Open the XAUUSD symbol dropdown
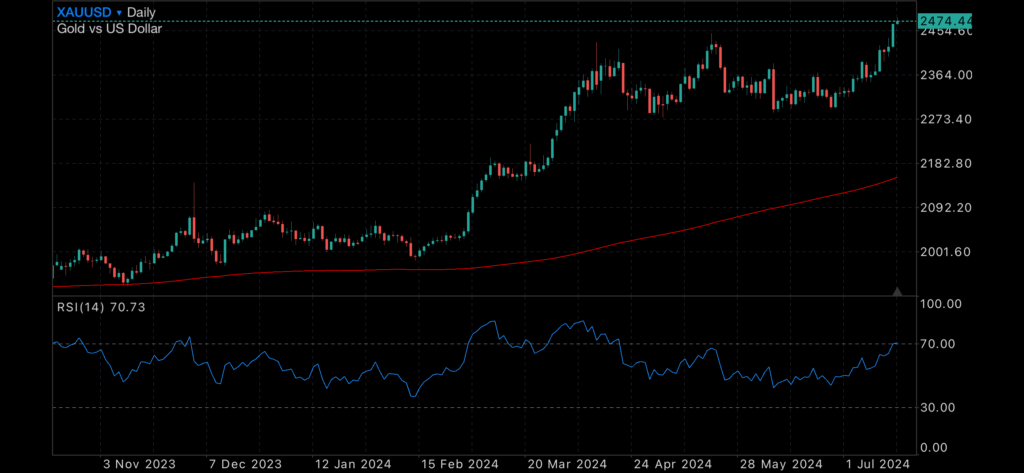 pos(119,12)
